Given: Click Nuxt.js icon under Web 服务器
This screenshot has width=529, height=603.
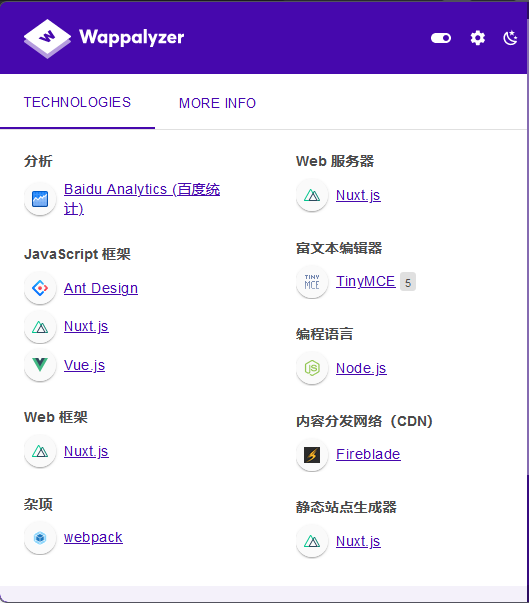Looking at the screenshot, I should pyautogui.click(x=312, y=195).
